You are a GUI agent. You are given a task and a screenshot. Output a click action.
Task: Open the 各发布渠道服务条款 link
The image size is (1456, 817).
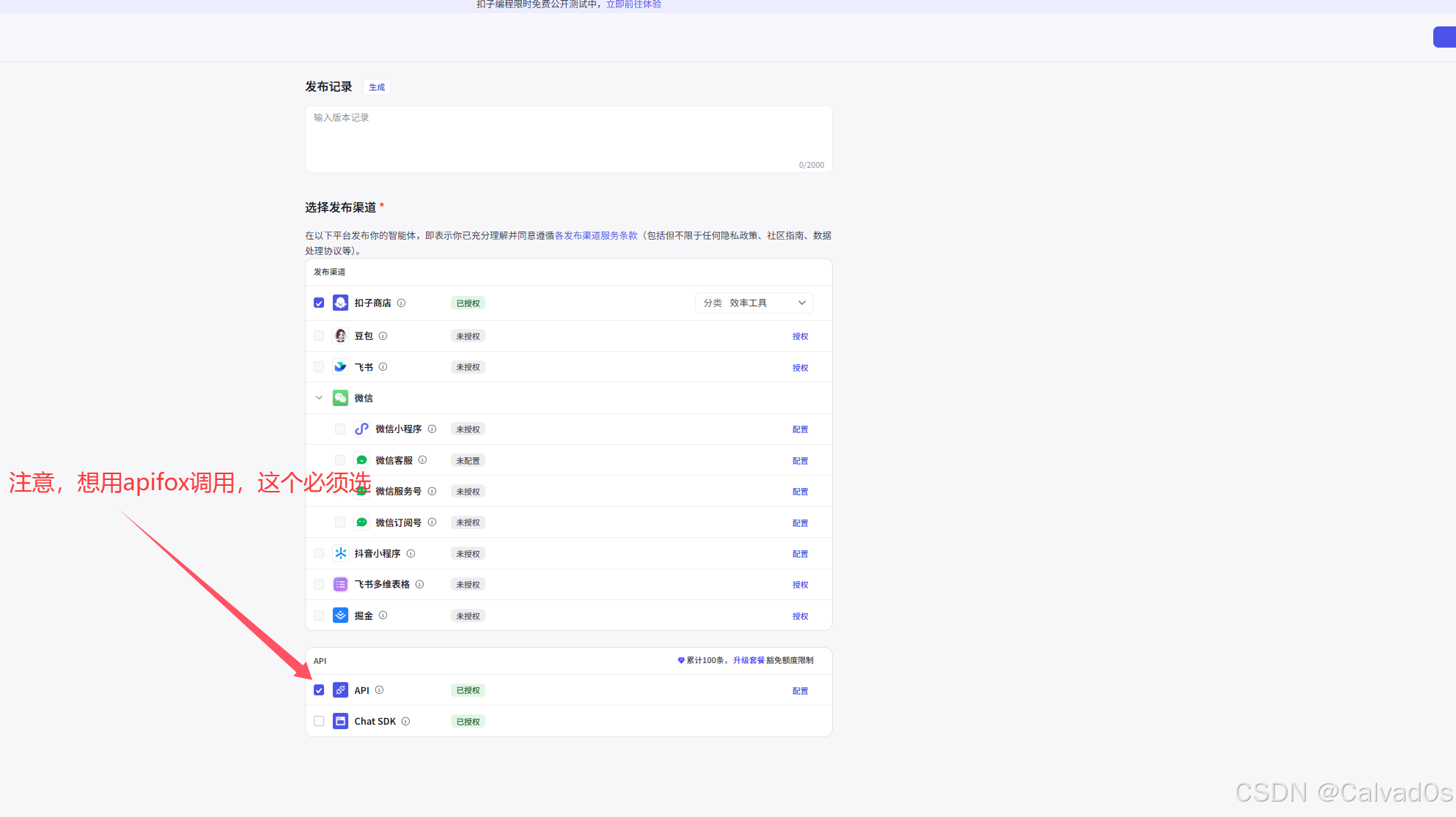[596, 235]
